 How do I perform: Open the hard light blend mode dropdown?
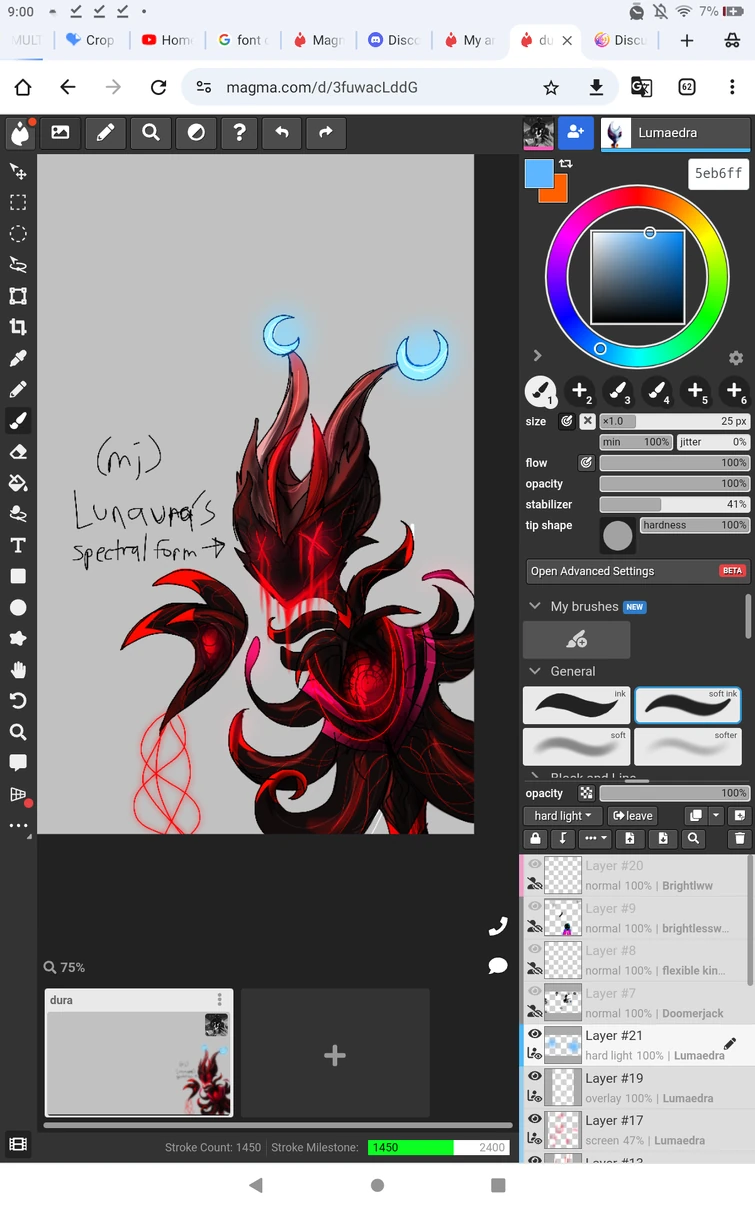pyautogui.click(x=563, y=816)
